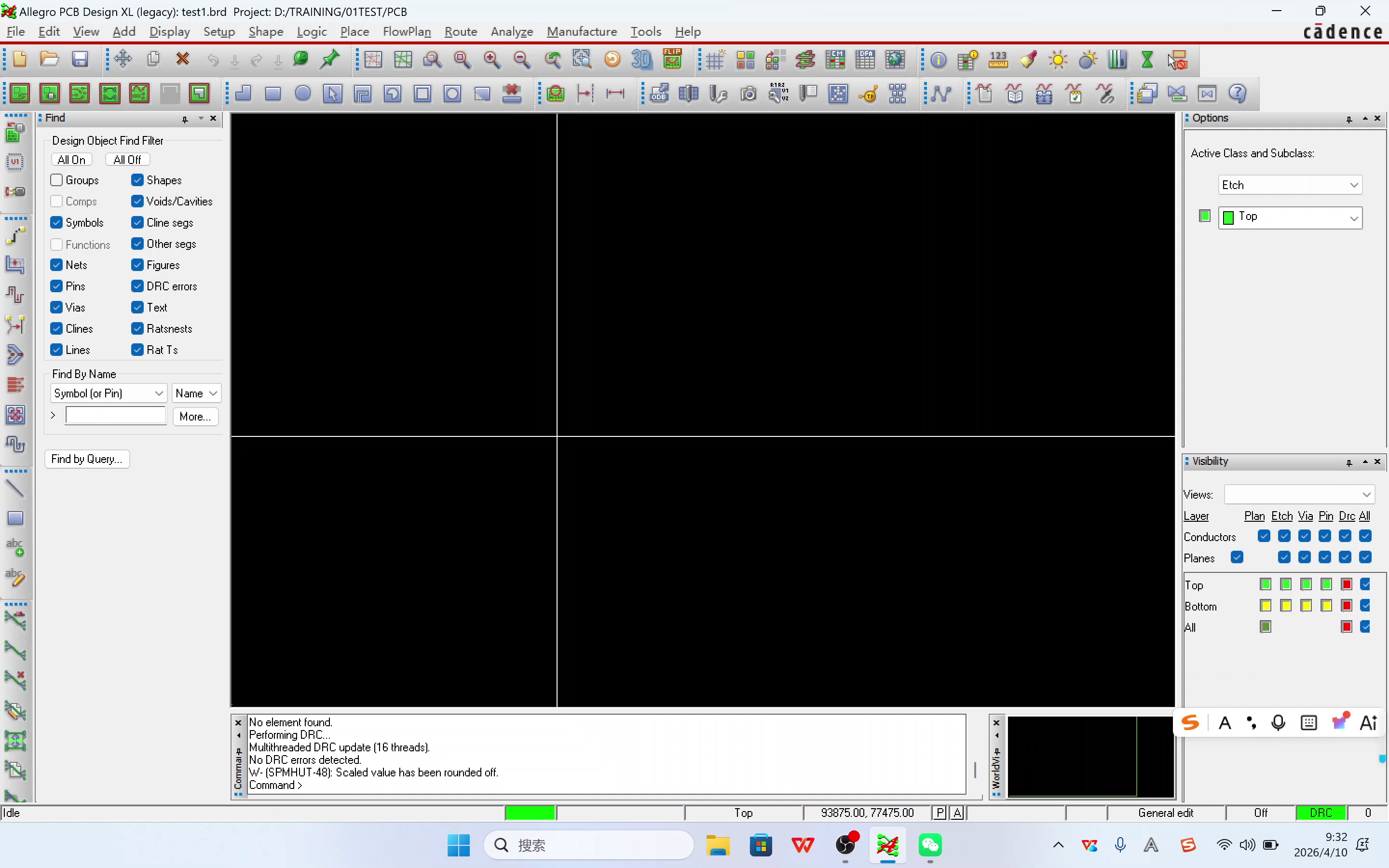Screen dimensions: 1389x868
Task: Select the Shape Add Rectangle icon
Action: (x=272, y=93)
